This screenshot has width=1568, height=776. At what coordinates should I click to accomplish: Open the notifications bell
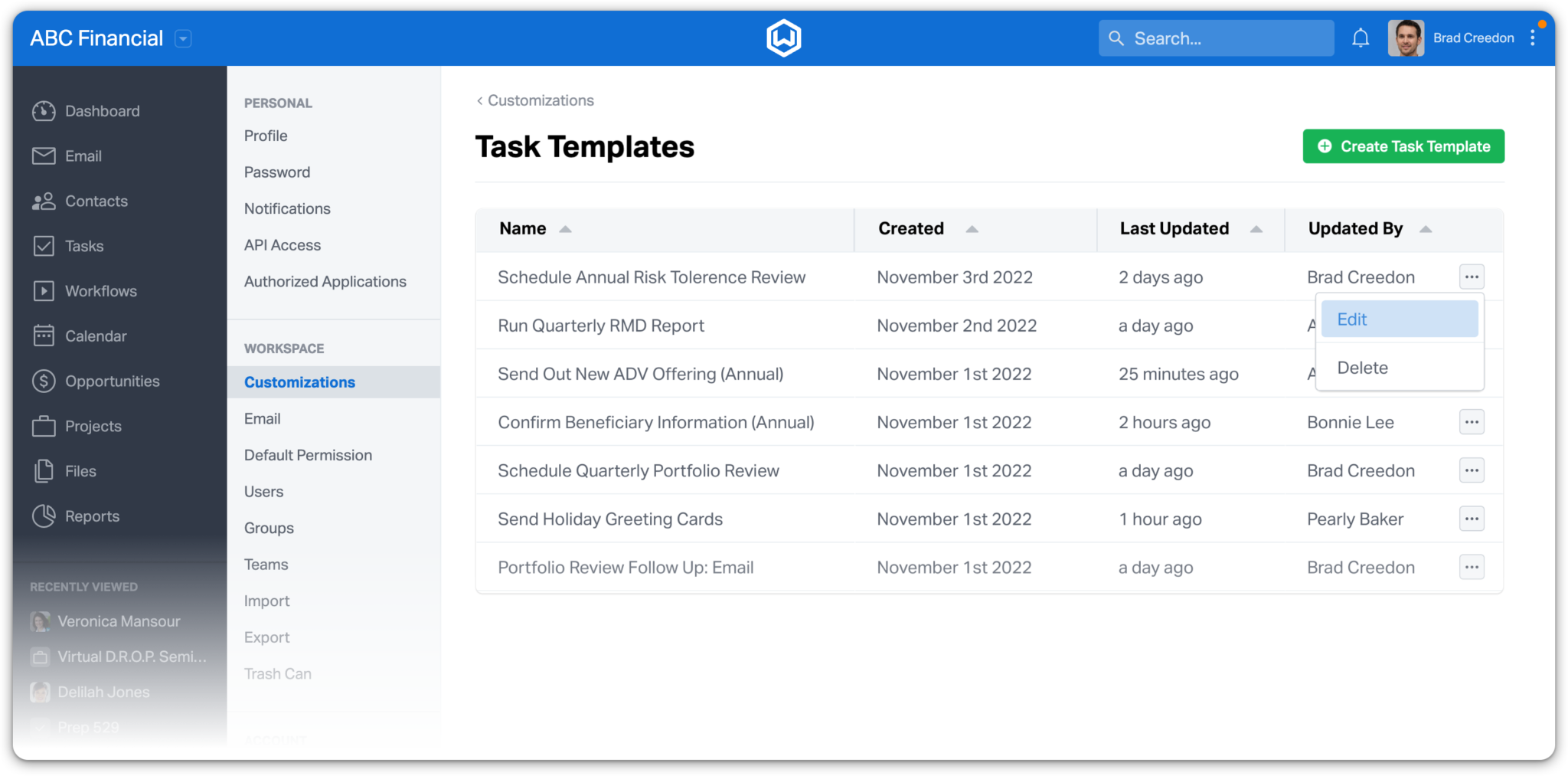(x=1361, y=37)
